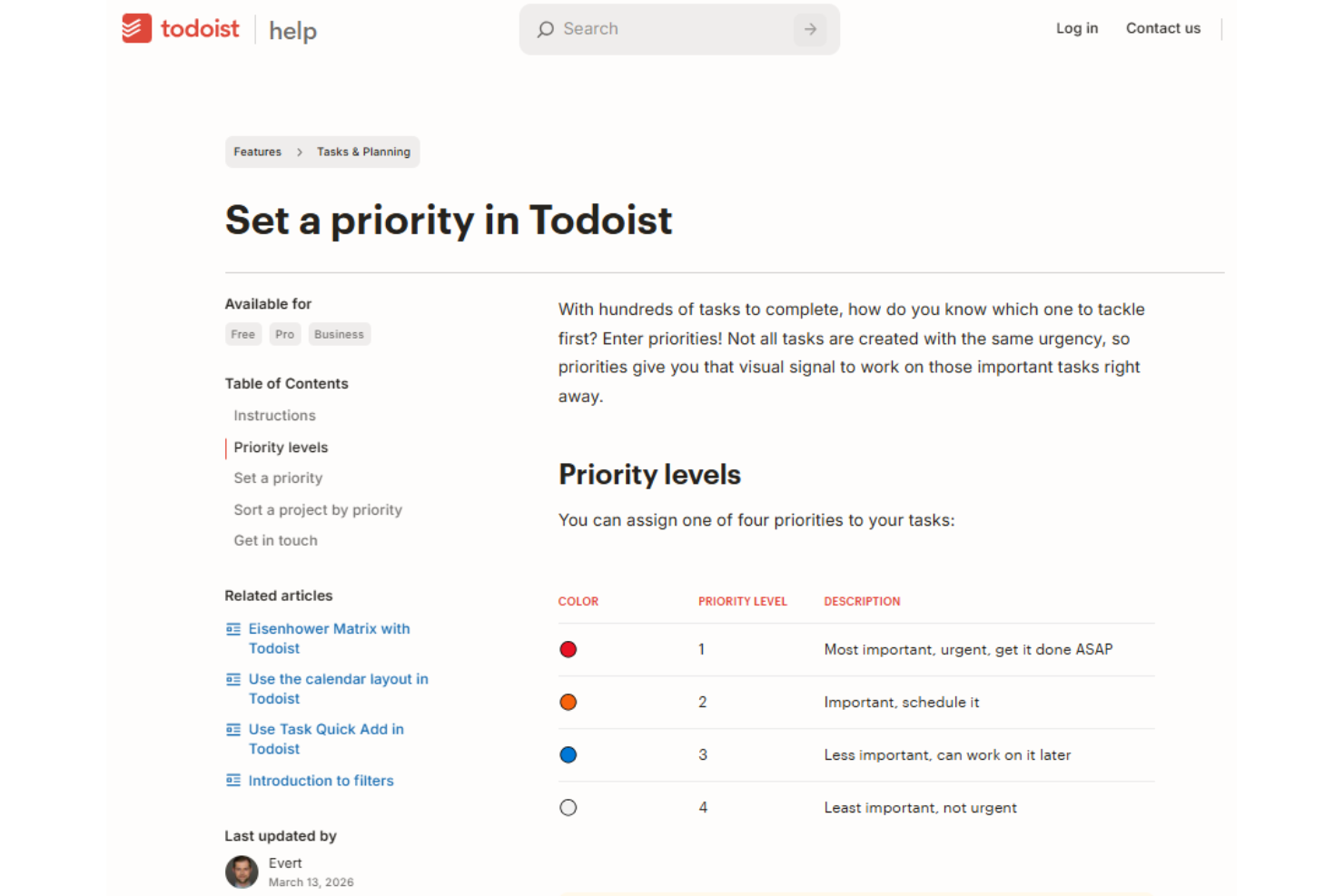Click the article icon beside calendar layout link

click(x=233, y=679)
